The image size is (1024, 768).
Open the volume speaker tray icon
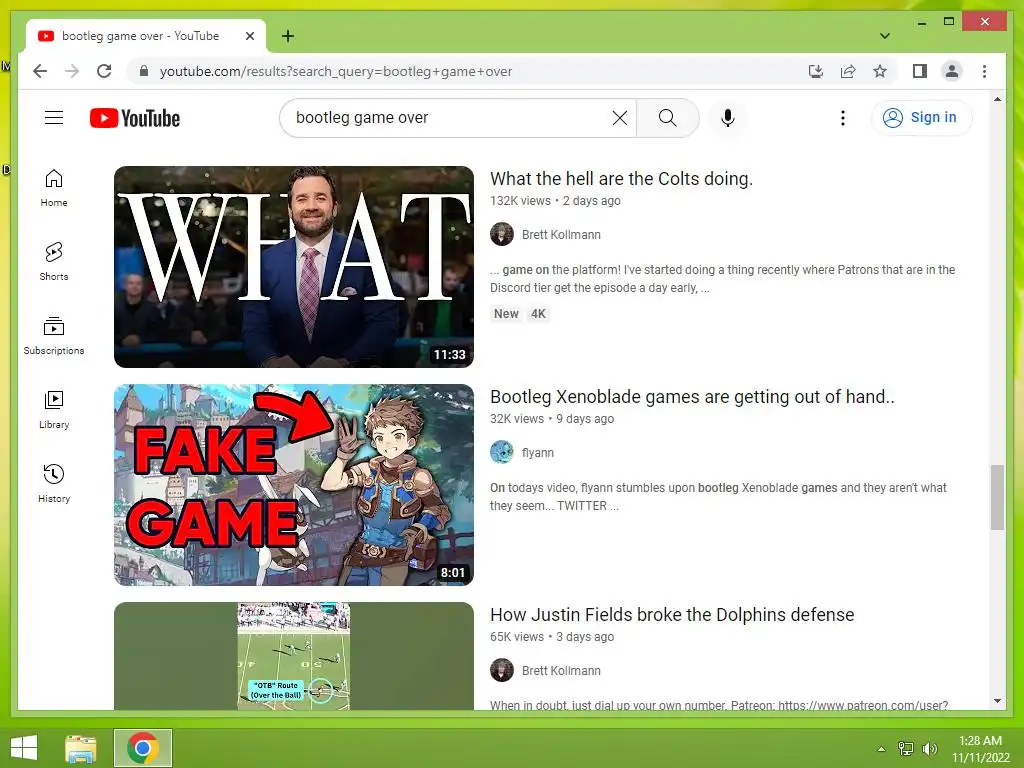929,749
